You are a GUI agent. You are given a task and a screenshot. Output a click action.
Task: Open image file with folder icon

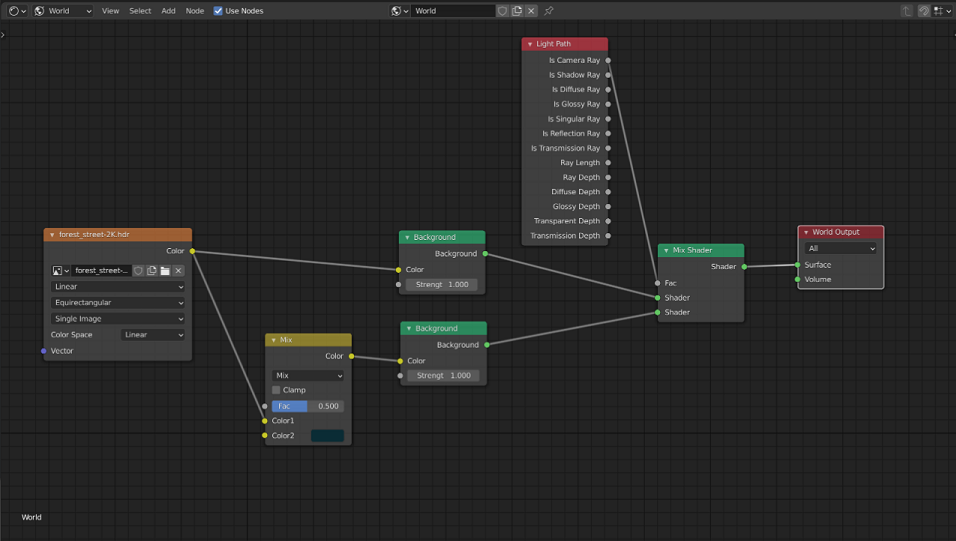coord(165,270)
